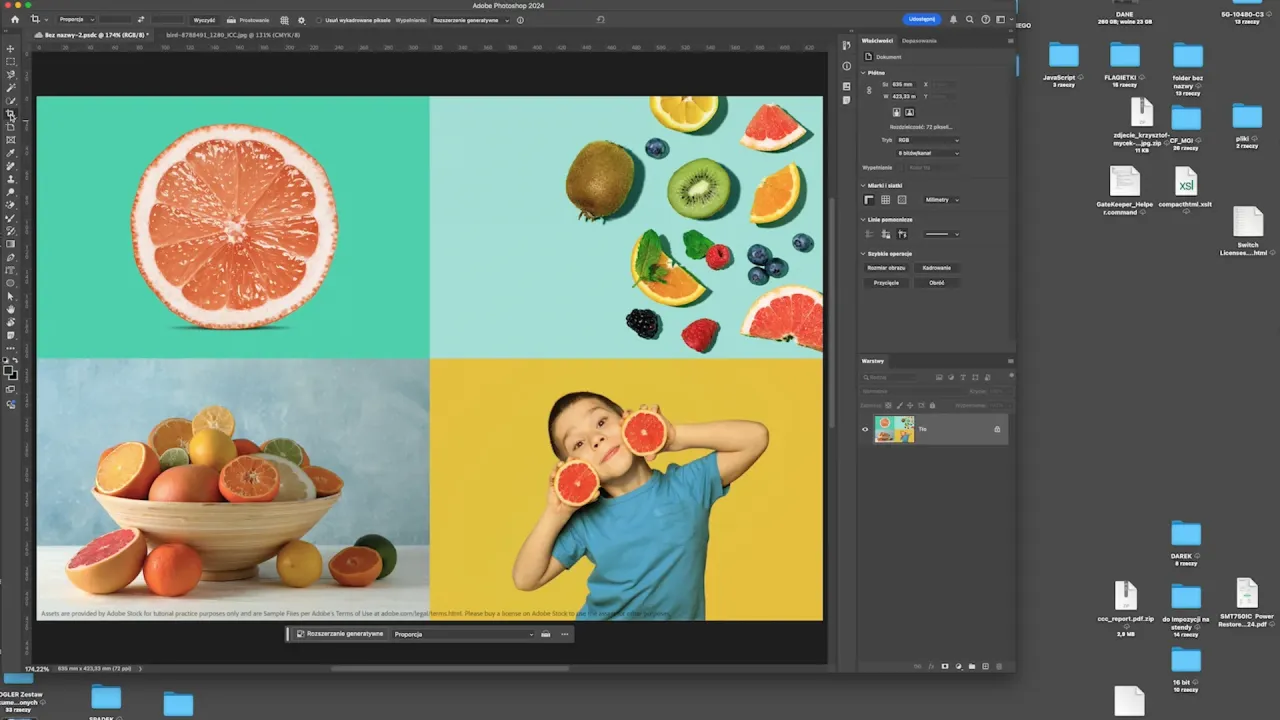Viewport: 1280px width, 720px height.
Task: Click the search icon in top bar
Action: [969, 19]
